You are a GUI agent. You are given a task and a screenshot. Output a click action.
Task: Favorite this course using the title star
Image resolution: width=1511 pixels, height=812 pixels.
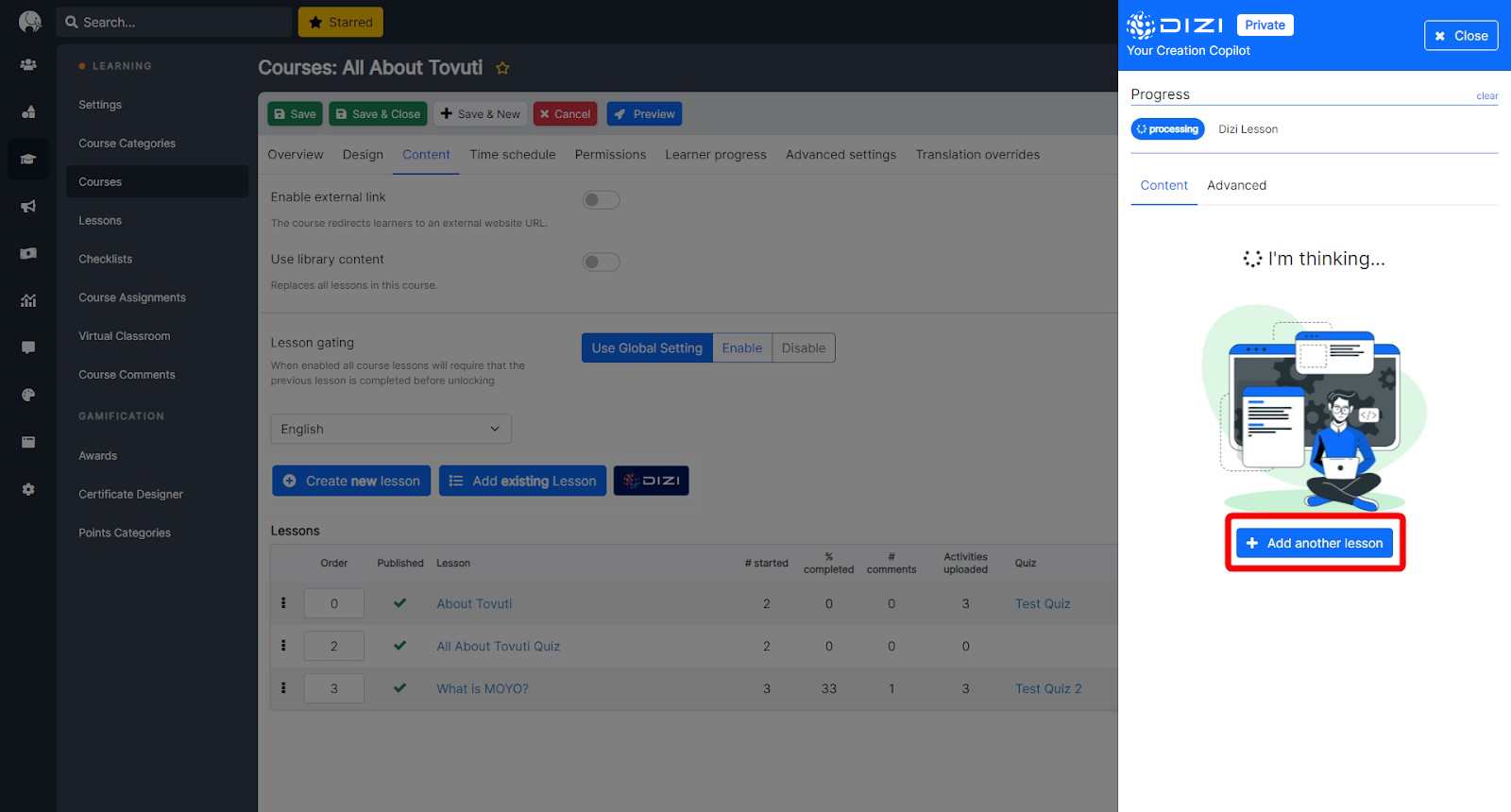coord(502,68)
